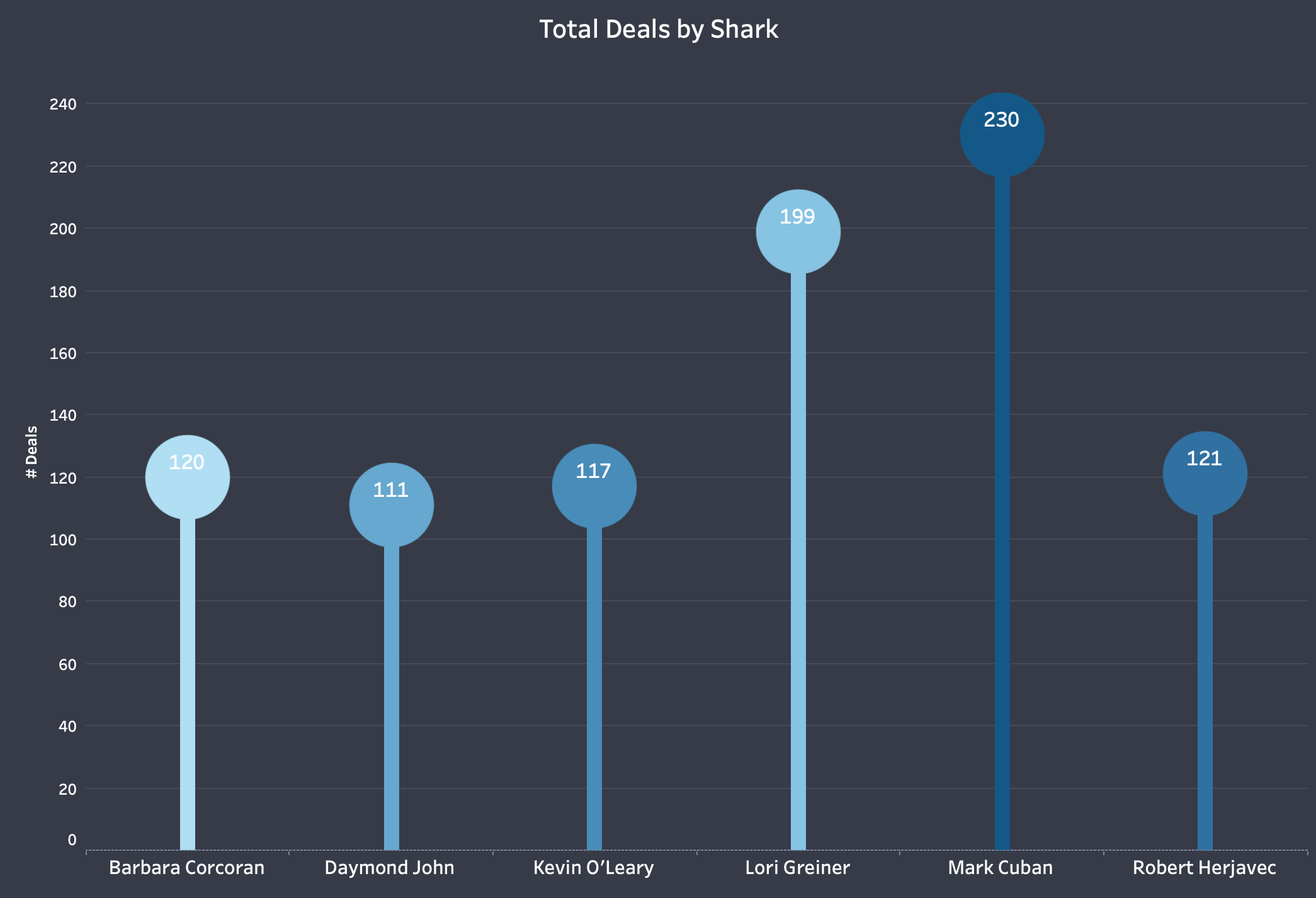
Task: Click the "# Deals" vertical axis title
Action: (31, 452)
